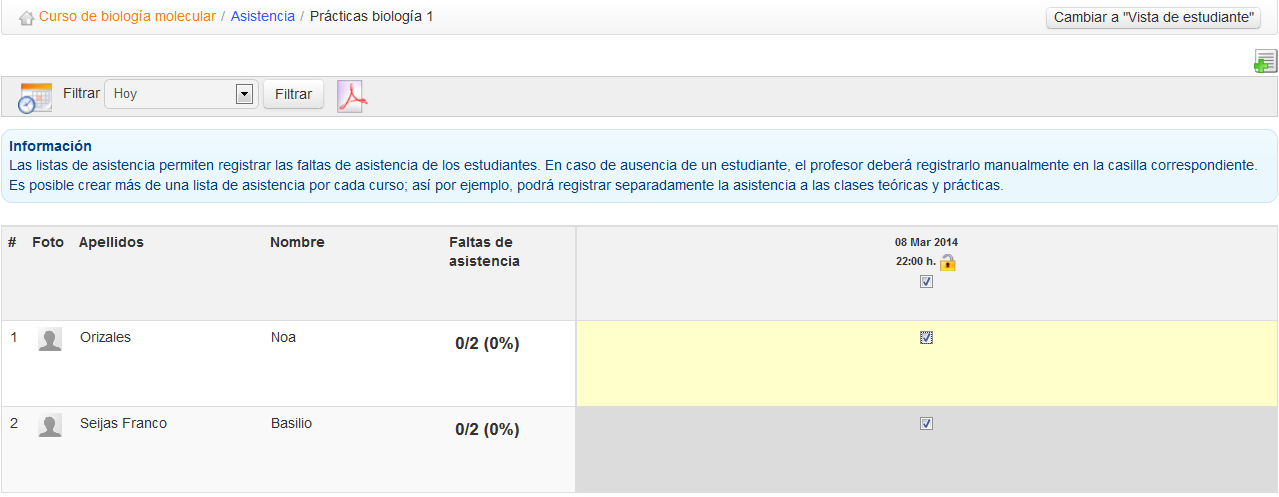Click the Nombre column header
Viewport: 1279px width, 497px height.
pos(297,243)
